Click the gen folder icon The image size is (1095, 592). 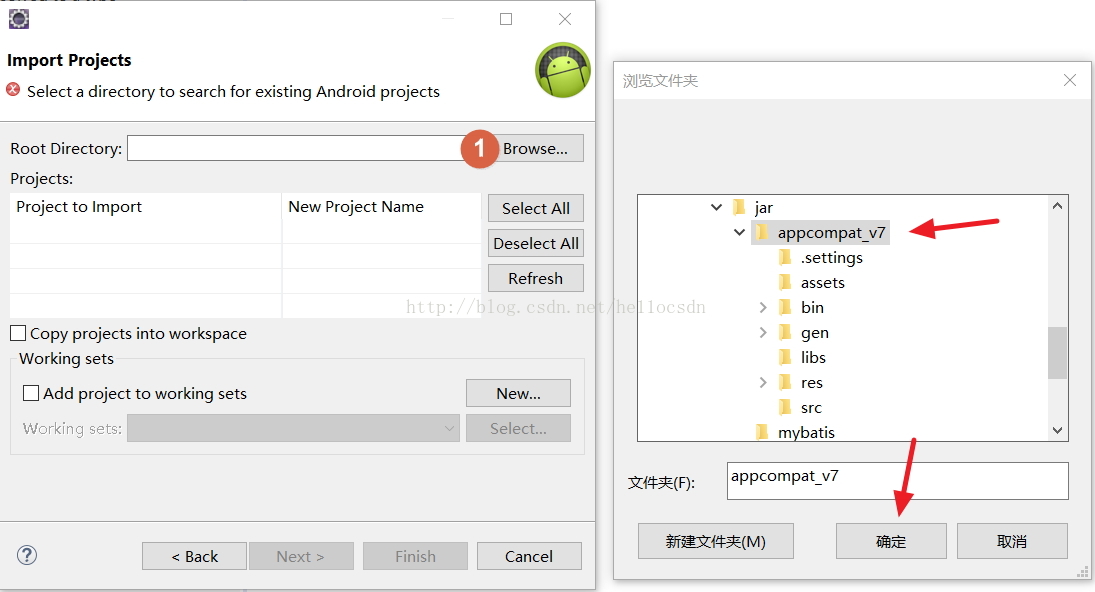[x=785, y=332]
